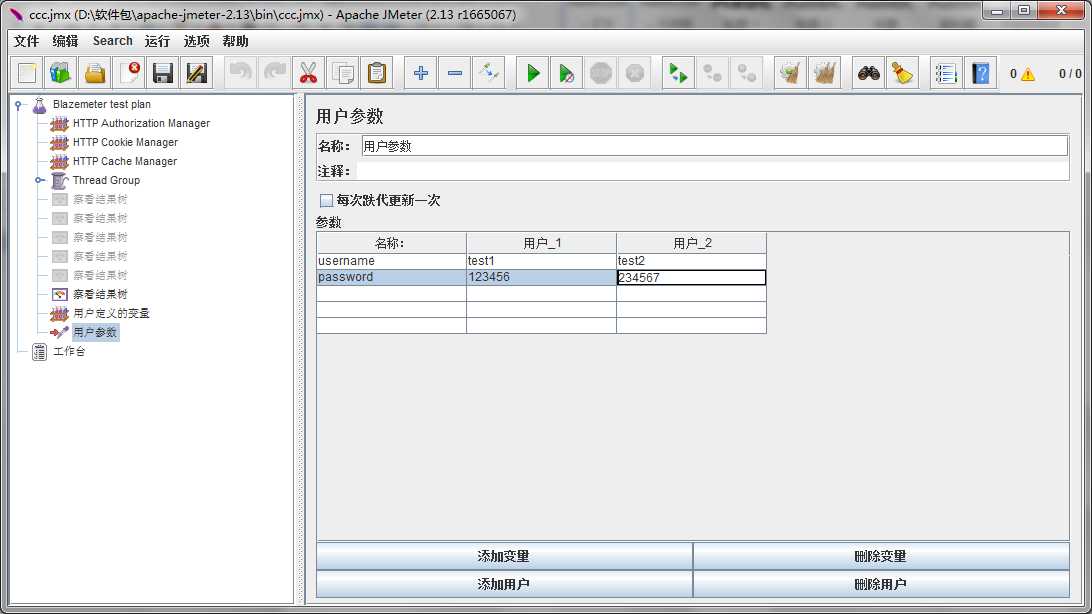Click the test1 cell

(541, 261)
